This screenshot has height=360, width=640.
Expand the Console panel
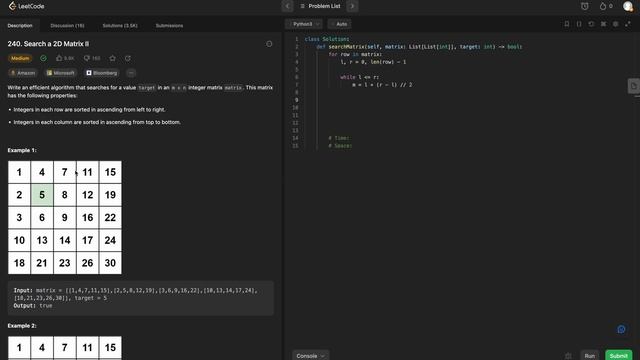click(310, 356)
